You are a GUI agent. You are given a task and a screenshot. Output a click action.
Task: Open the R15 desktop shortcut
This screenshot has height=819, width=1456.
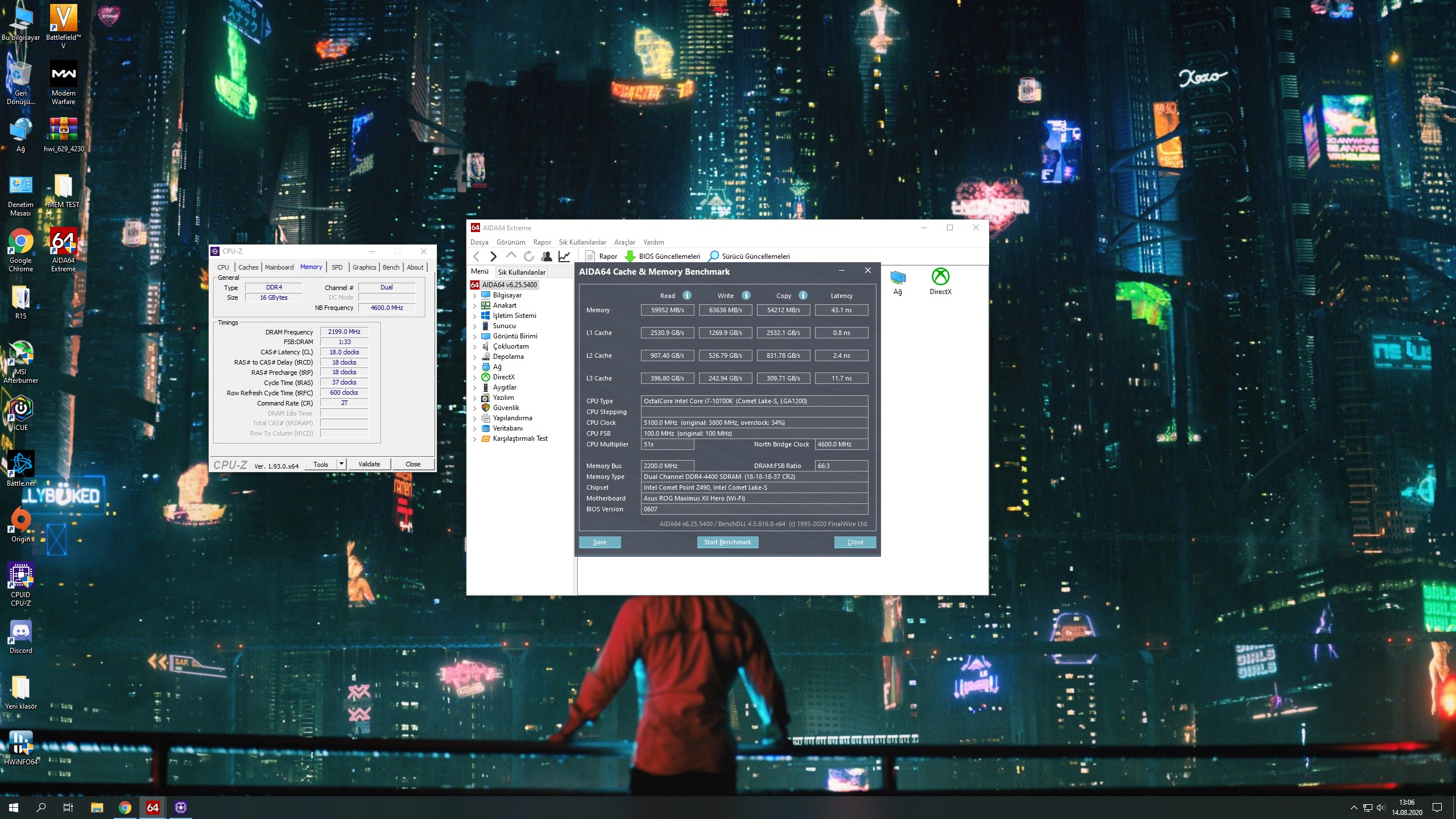(x=21, y=301)
